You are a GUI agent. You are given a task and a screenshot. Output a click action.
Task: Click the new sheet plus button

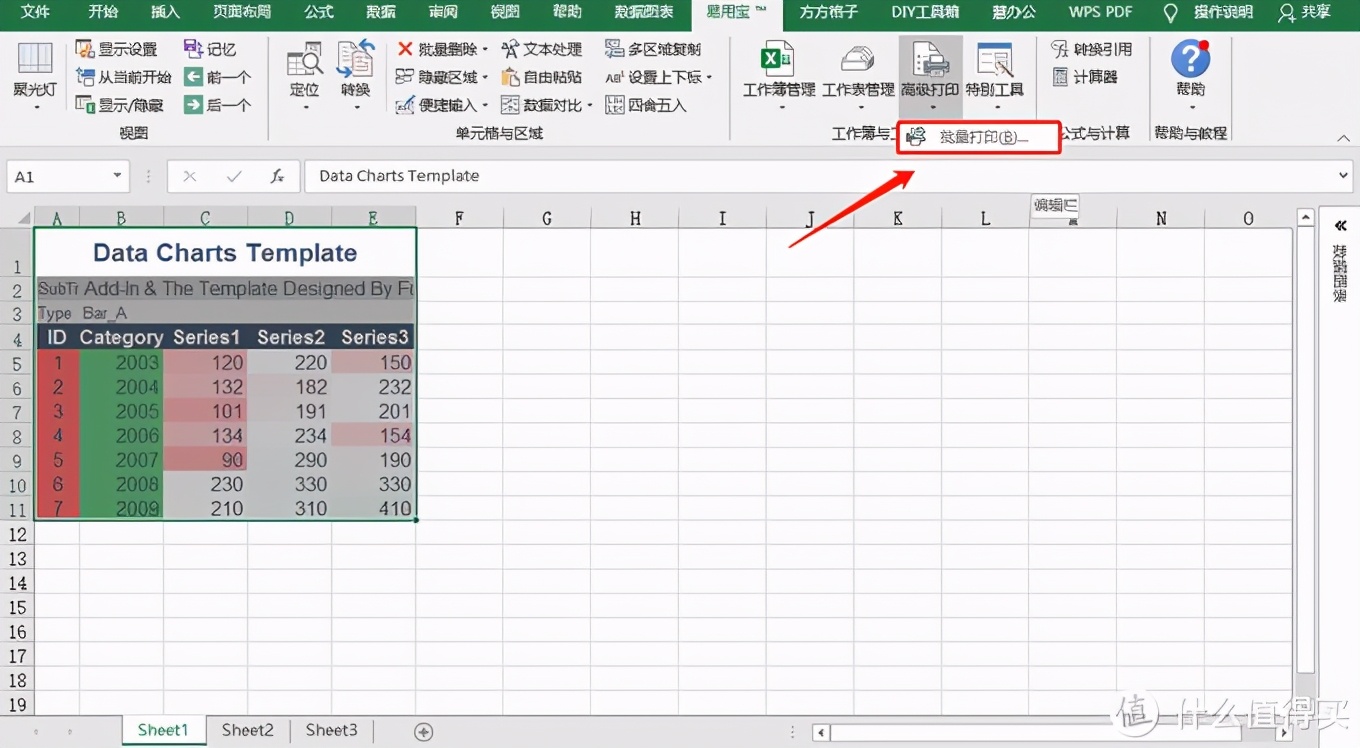pos(423,730)
